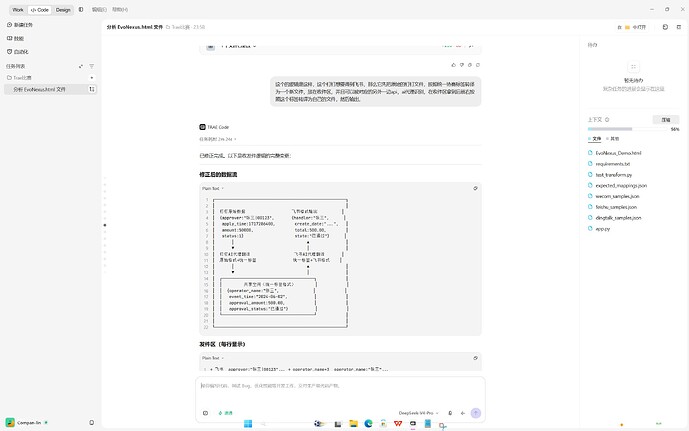Open File Explorer from the taskbar

[x=353, y=424]
